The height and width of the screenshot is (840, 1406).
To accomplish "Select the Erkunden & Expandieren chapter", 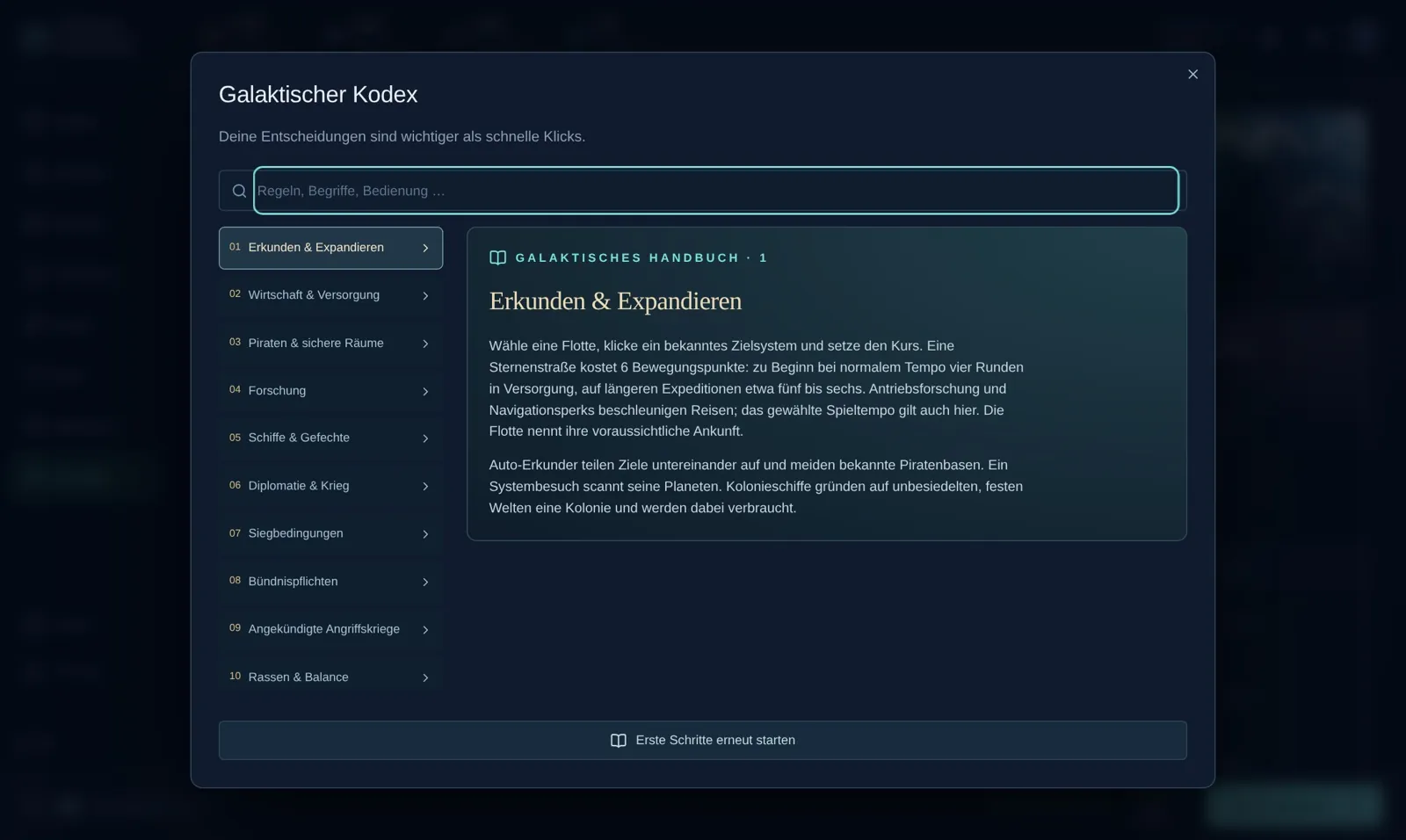I will (330, 248).
